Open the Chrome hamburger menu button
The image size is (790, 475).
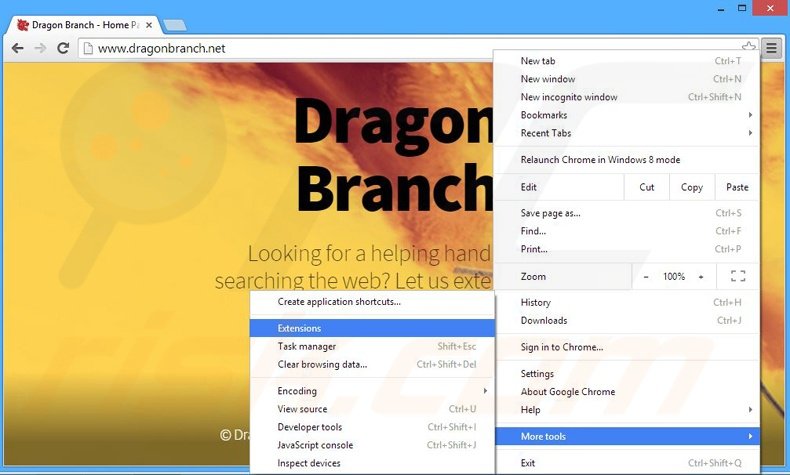pyautogui.click(x=771, y=48)
